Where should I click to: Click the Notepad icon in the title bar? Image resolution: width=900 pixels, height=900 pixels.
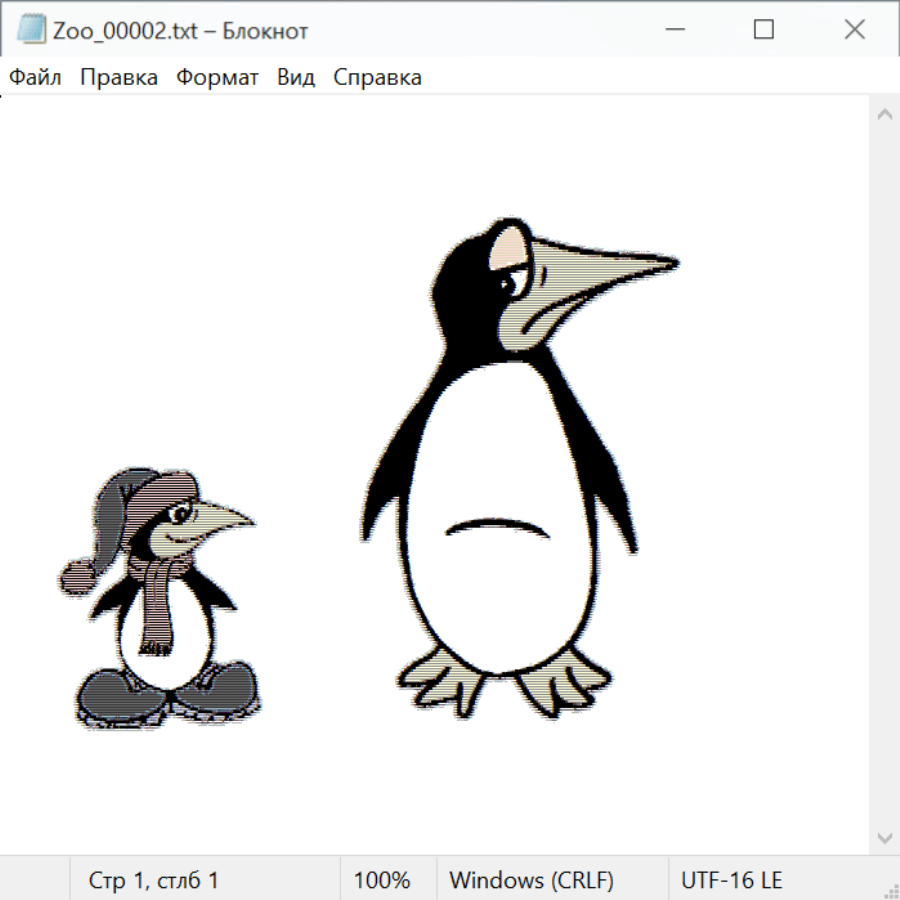click(31, 30)
